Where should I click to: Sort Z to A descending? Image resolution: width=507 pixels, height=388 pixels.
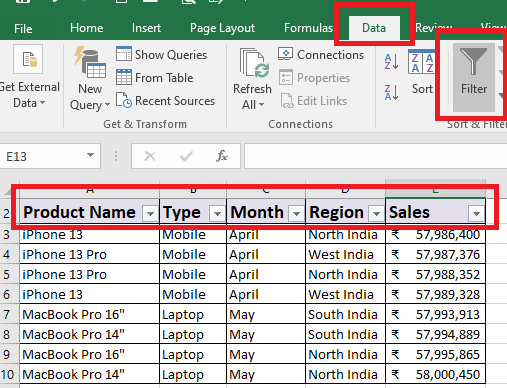point(391,92)
